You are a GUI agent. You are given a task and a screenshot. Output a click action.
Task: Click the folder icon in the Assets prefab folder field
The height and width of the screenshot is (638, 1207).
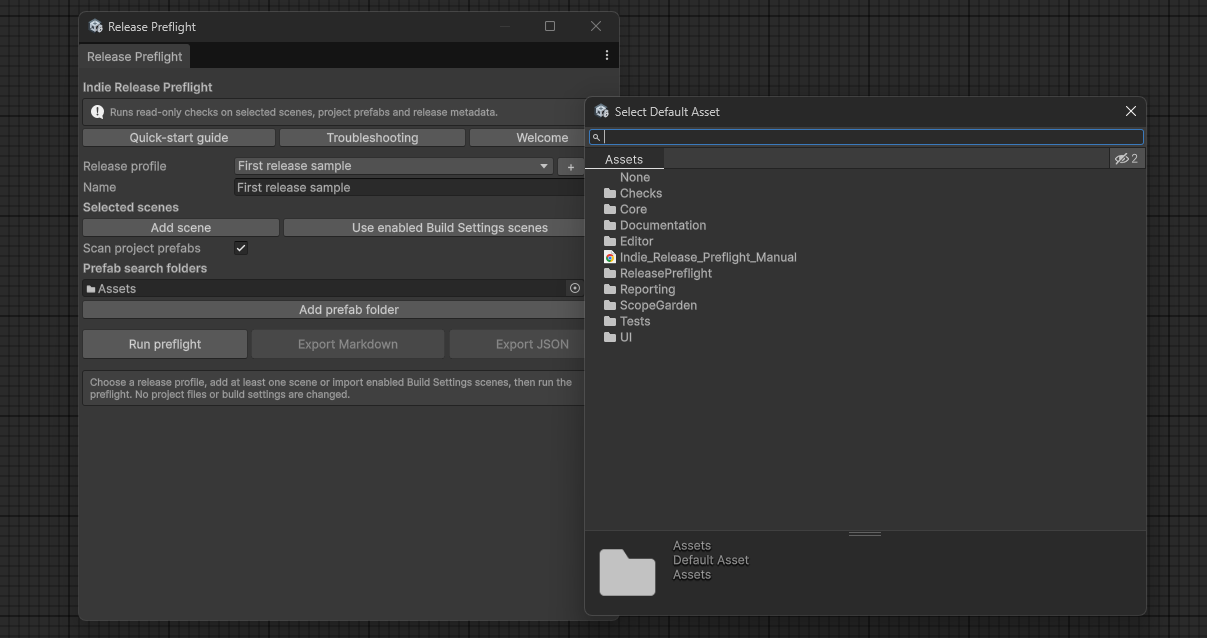pos(91,289)
